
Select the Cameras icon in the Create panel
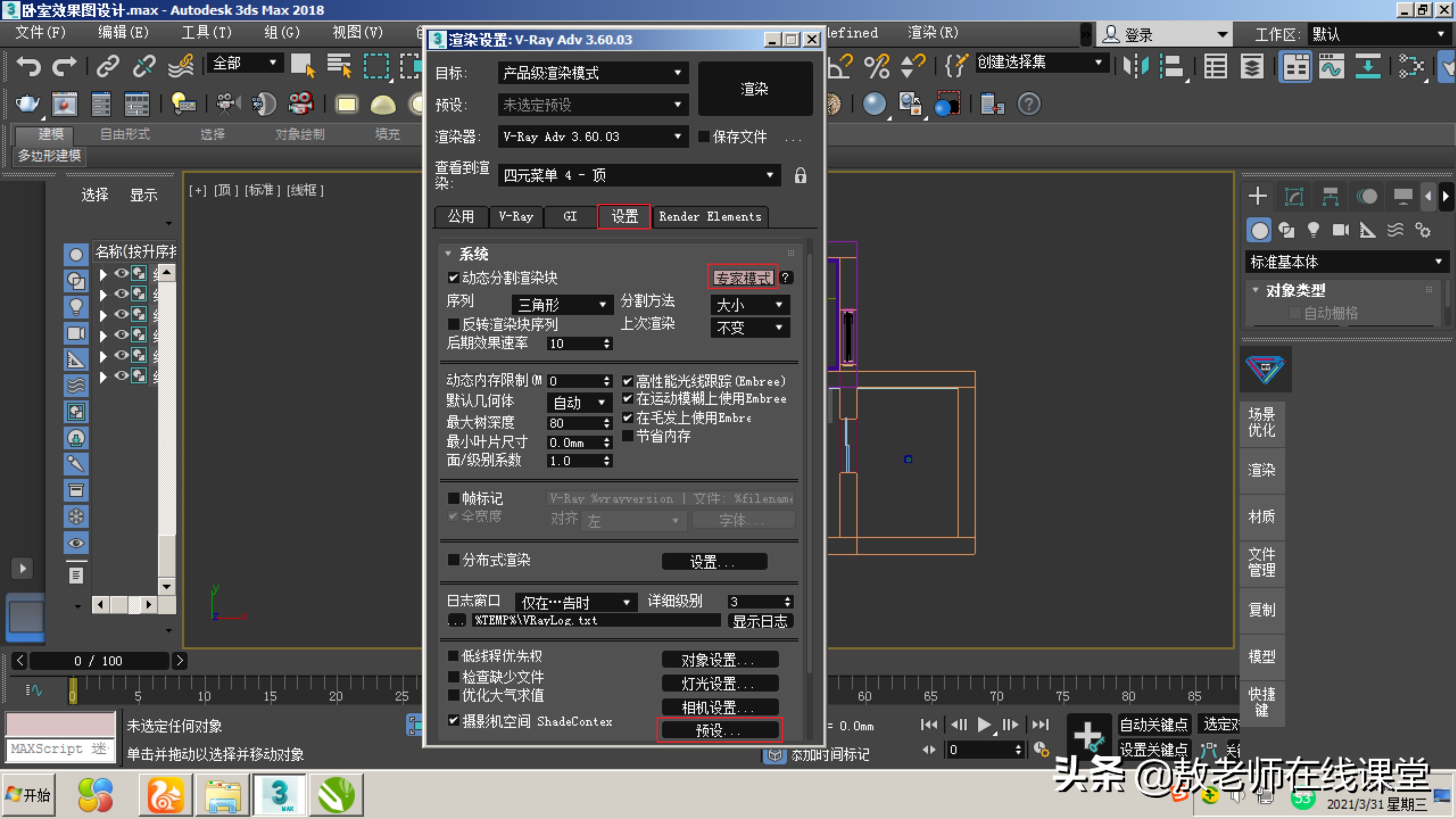pos(1341,230)
